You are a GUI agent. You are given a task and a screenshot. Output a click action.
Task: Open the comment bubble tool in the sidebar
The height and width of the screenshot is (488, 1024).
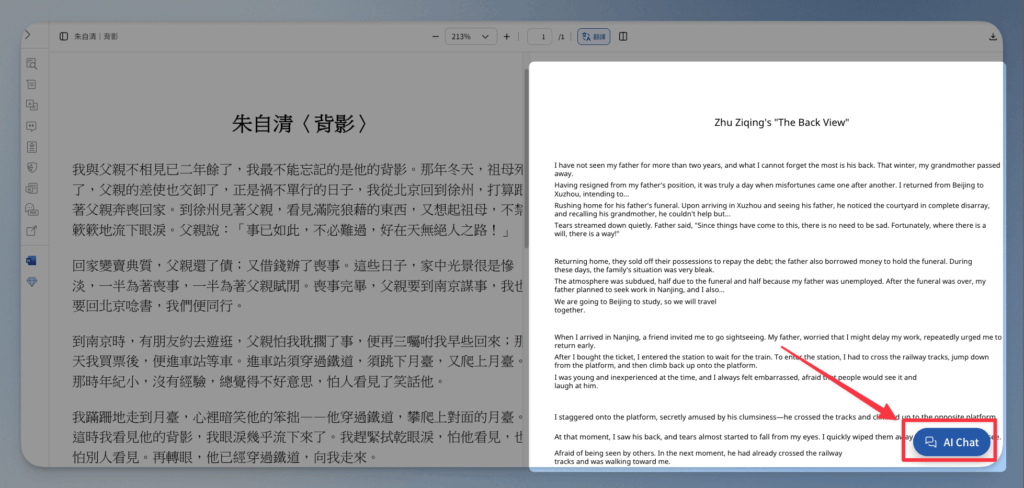32,126
